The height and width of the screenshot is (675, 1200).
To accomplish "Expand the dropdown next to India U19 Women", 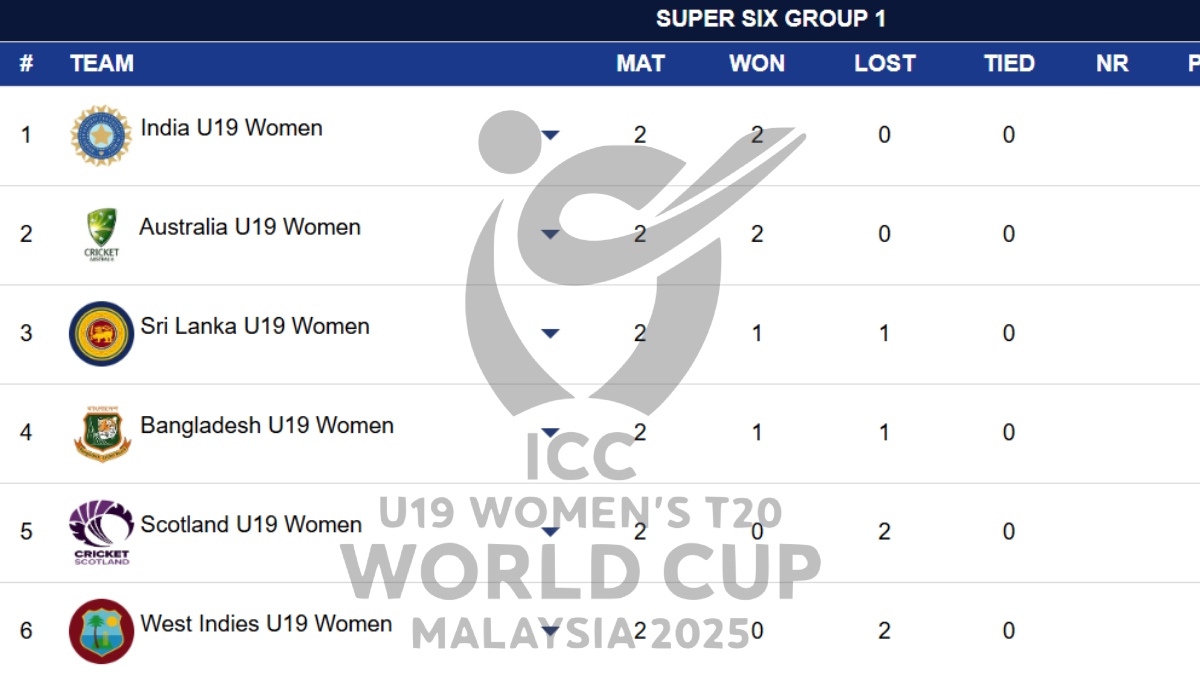I will click(550, 134).
